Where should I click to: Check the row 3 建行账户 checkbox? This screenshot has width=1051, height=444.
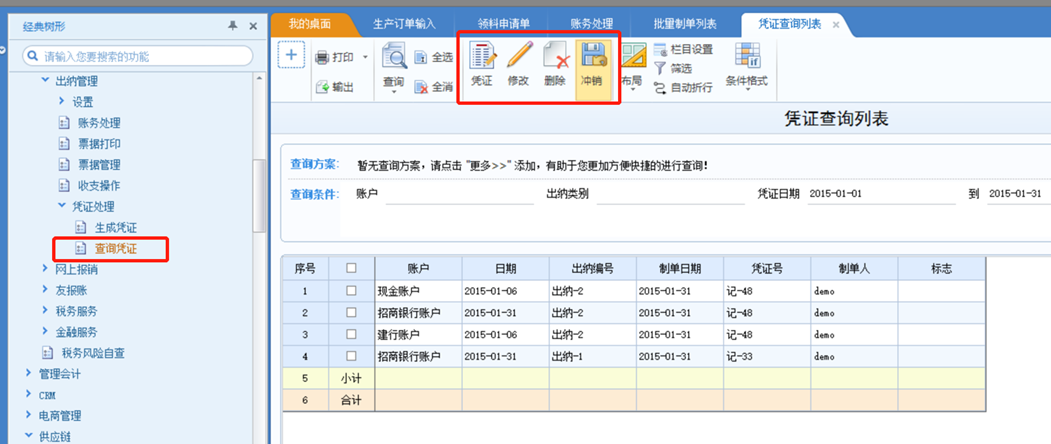351,334
